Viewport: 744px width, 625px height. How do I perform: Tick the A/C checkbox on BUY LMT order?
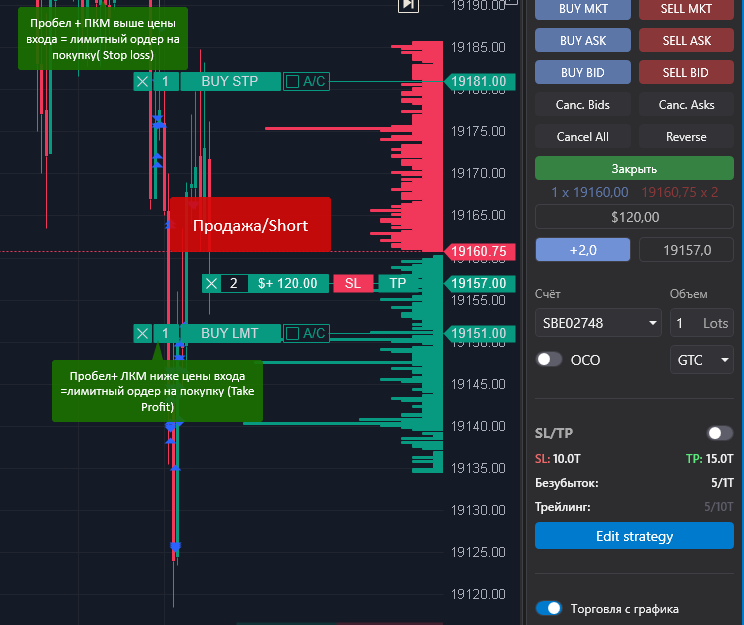(x=292, y=333)
